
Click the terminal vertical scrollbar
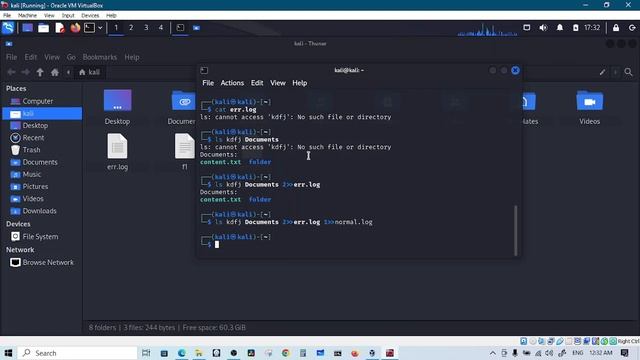coord(516,230)
